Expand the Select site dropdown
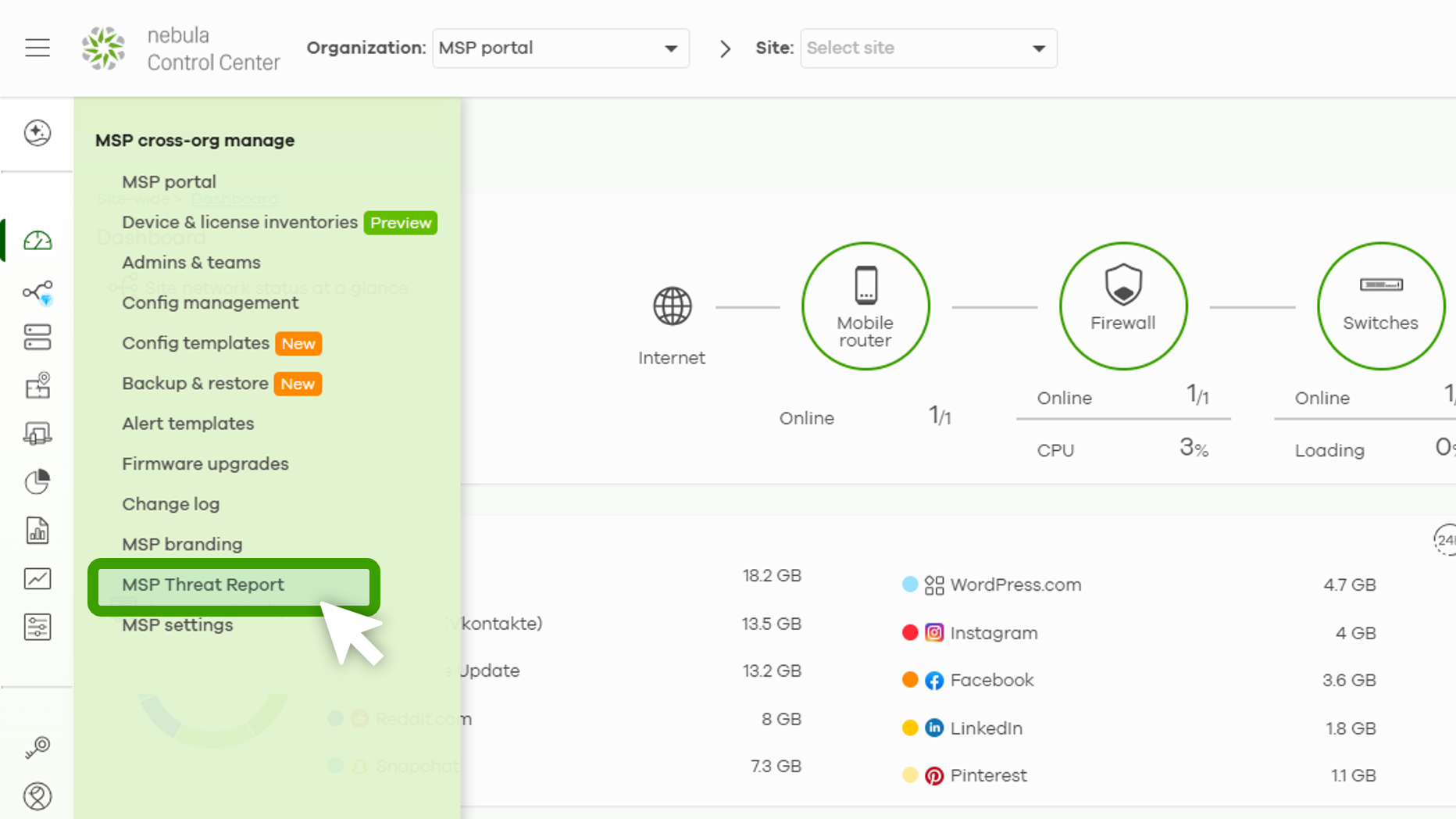The height and width of the screenshot is (819, 1456). pyautogui.click(x=929, y=48)
